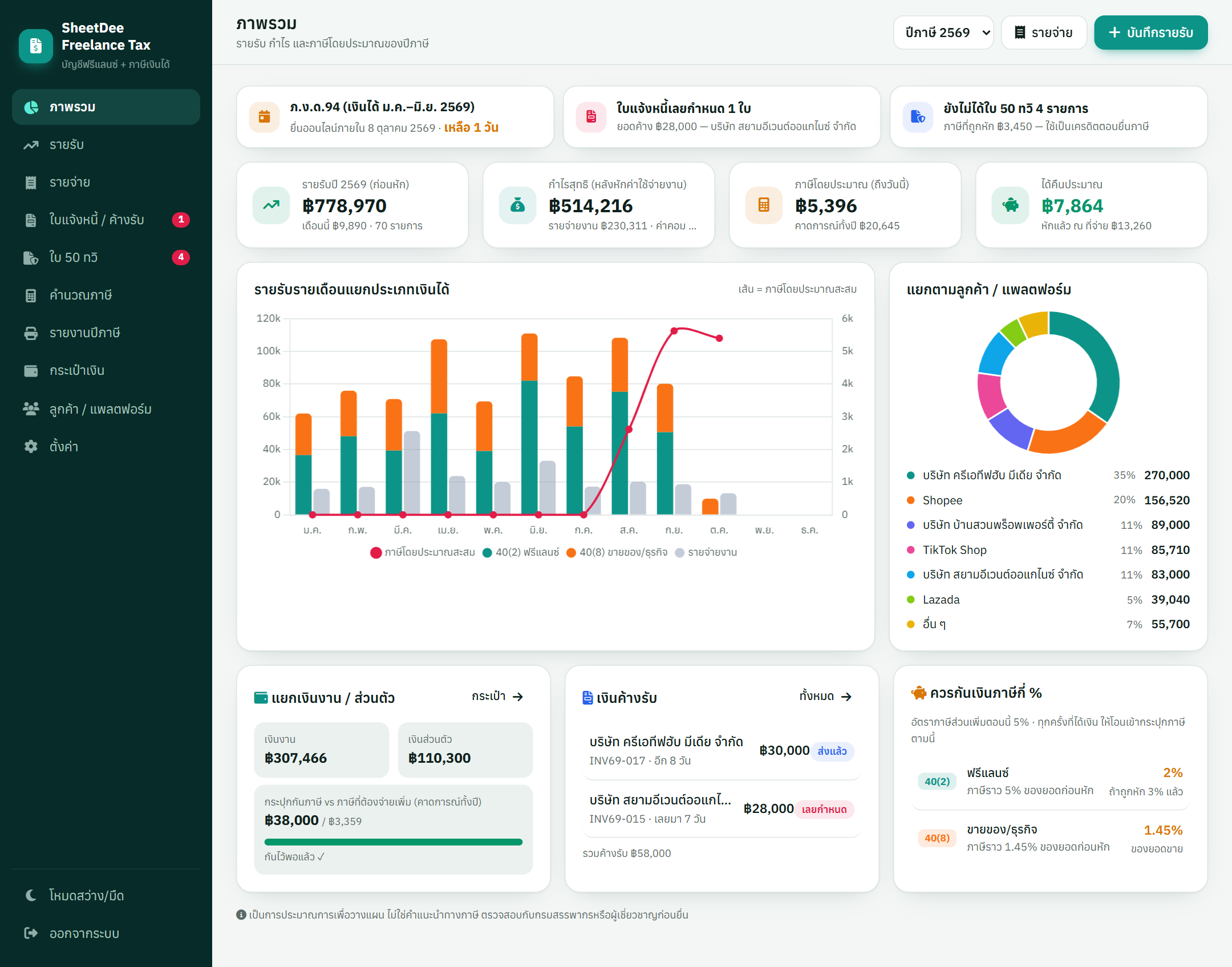
Task: Click the SheetDee Freelance Tax logo icon
Action: click(x=35, y=46)
